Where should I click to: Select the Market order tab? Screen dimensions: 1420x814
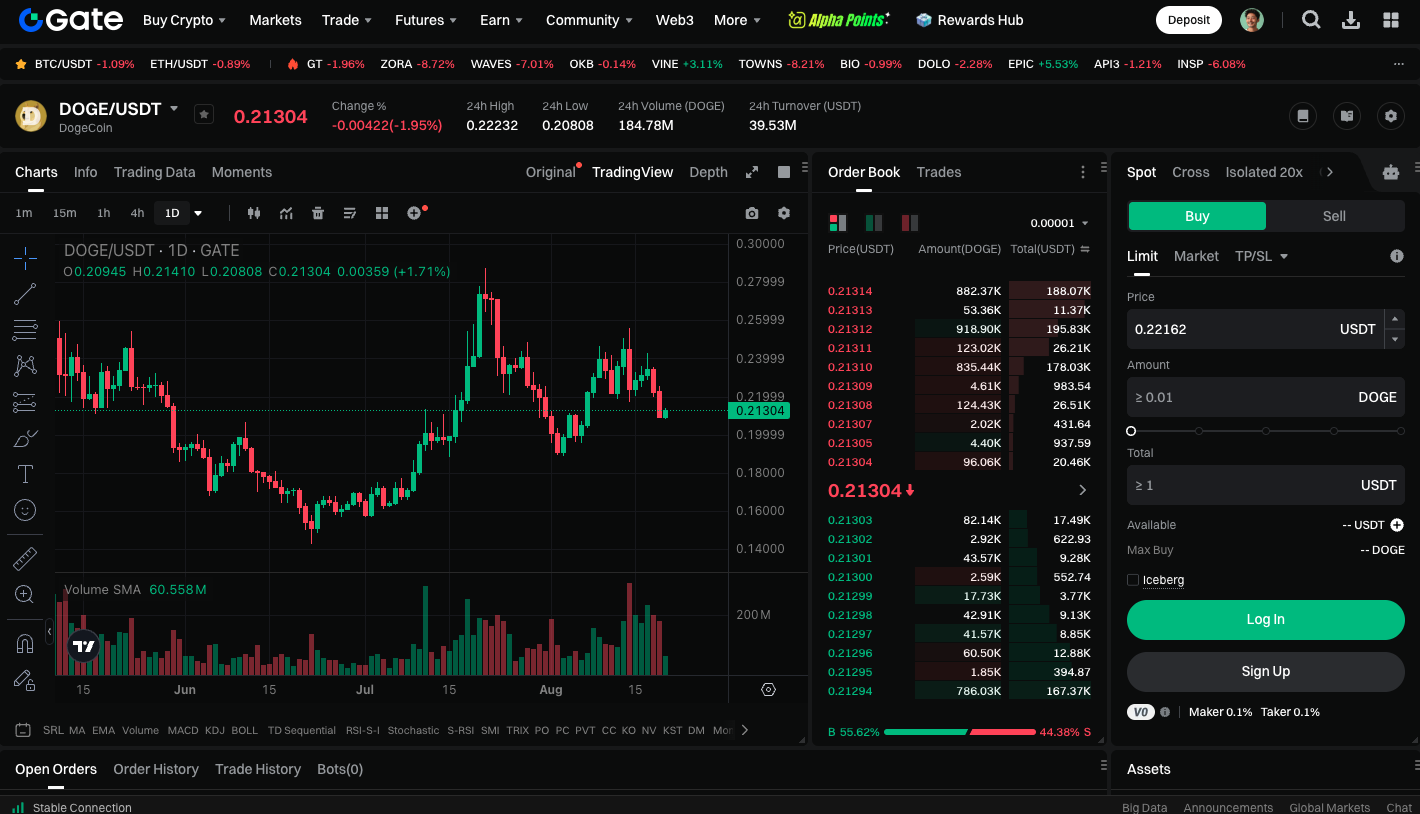(x=1196, y=256)
